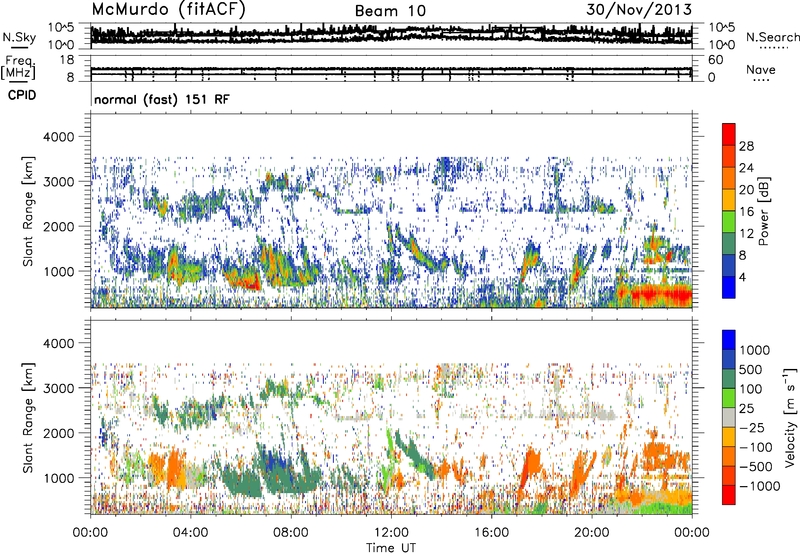Click the '28' value on Power scale

point(746,146)
